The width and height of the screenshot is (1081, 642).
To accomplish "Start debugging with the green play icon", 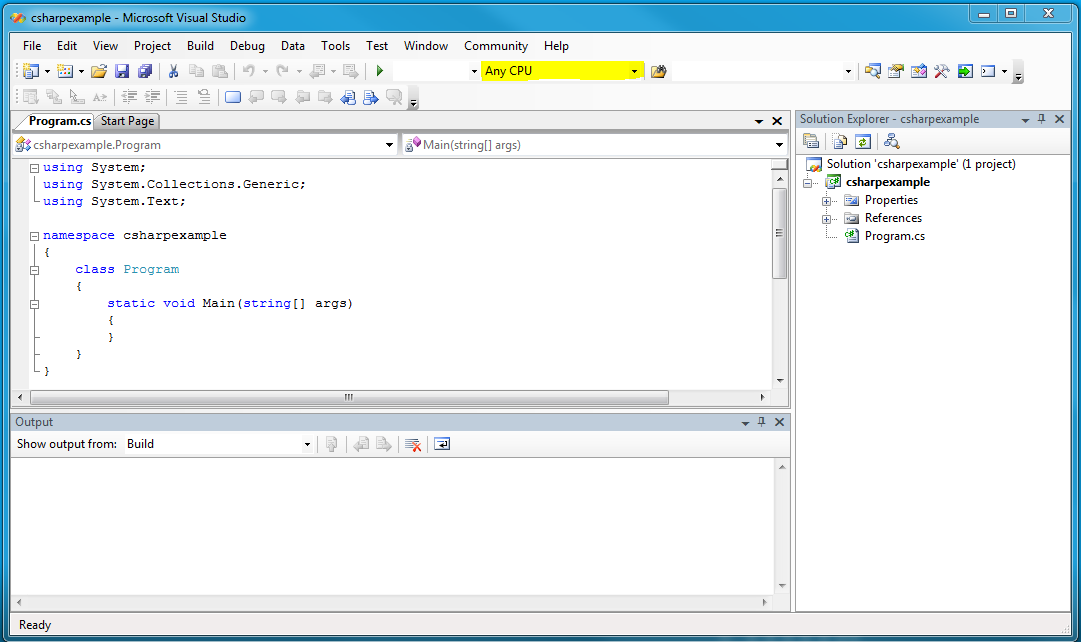I will click(x=379, y=71).
